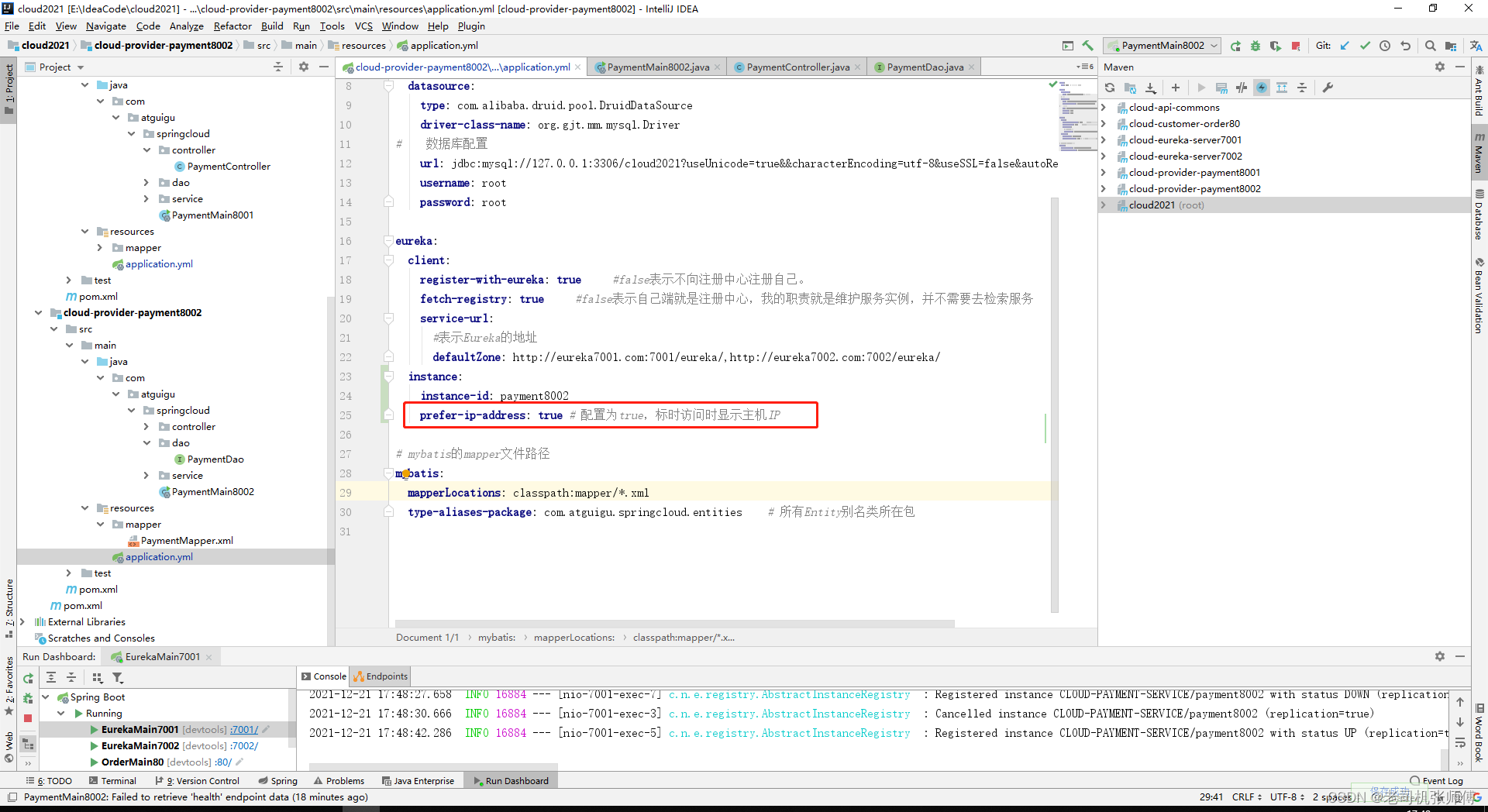
Task: Open the VCS menu
Action: (363, 26)
